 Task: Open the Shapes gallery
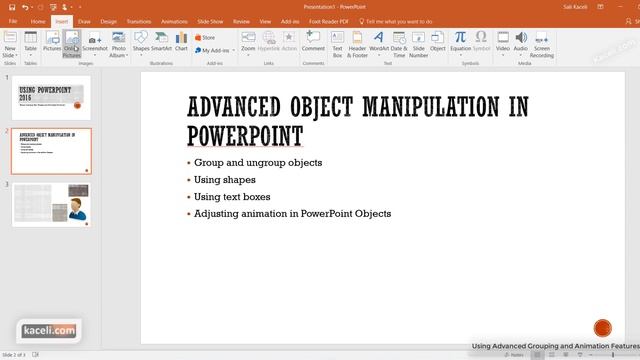click(x=141, y=43)
